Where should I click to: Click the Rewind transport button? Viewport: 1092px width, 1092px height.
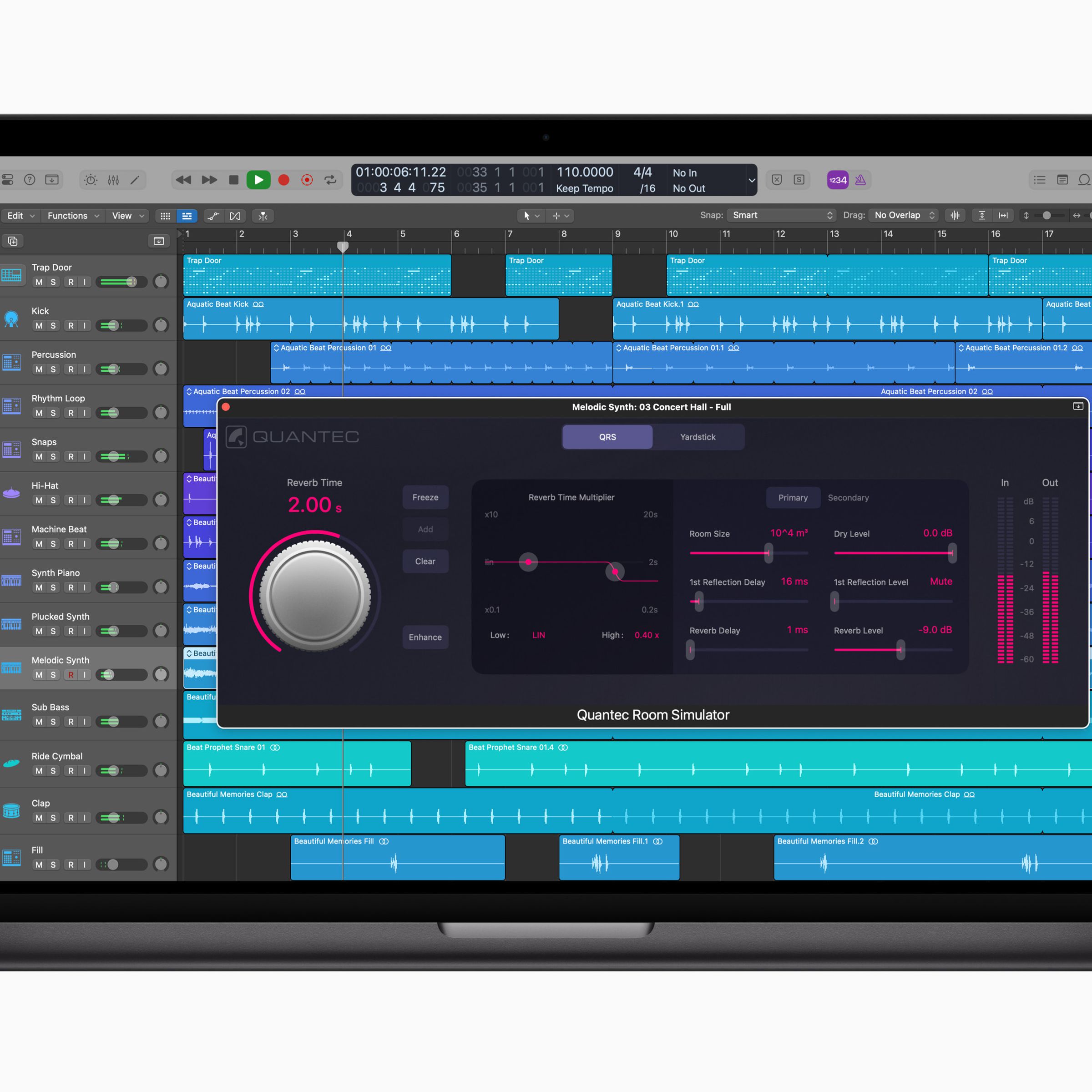pos(183,180)
